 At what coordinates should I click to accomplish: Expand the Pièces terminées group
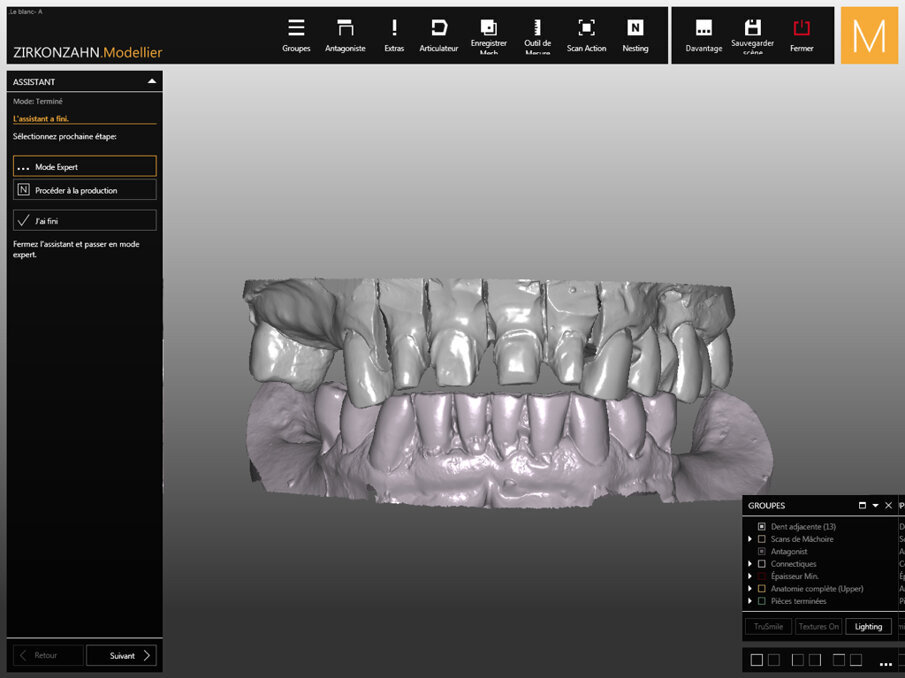pos(751,601)
